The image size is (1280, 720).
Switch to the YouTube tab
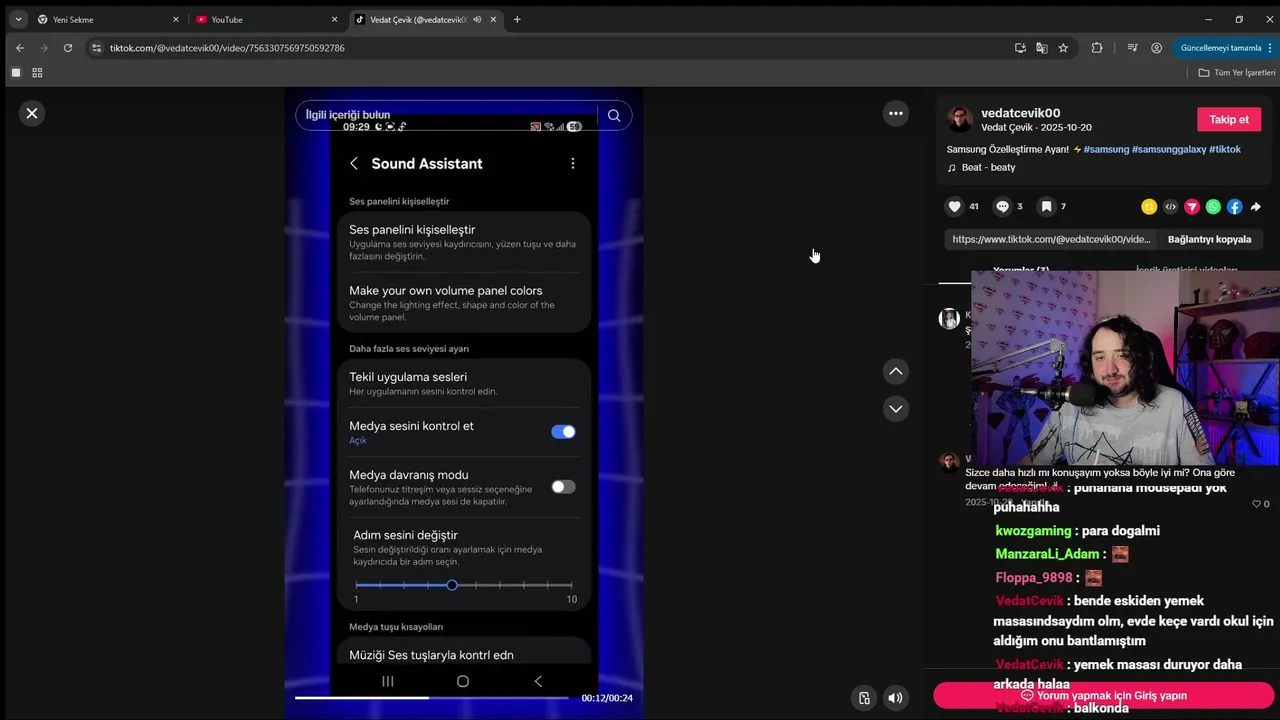pyautogui.click(x=266, y=19)
